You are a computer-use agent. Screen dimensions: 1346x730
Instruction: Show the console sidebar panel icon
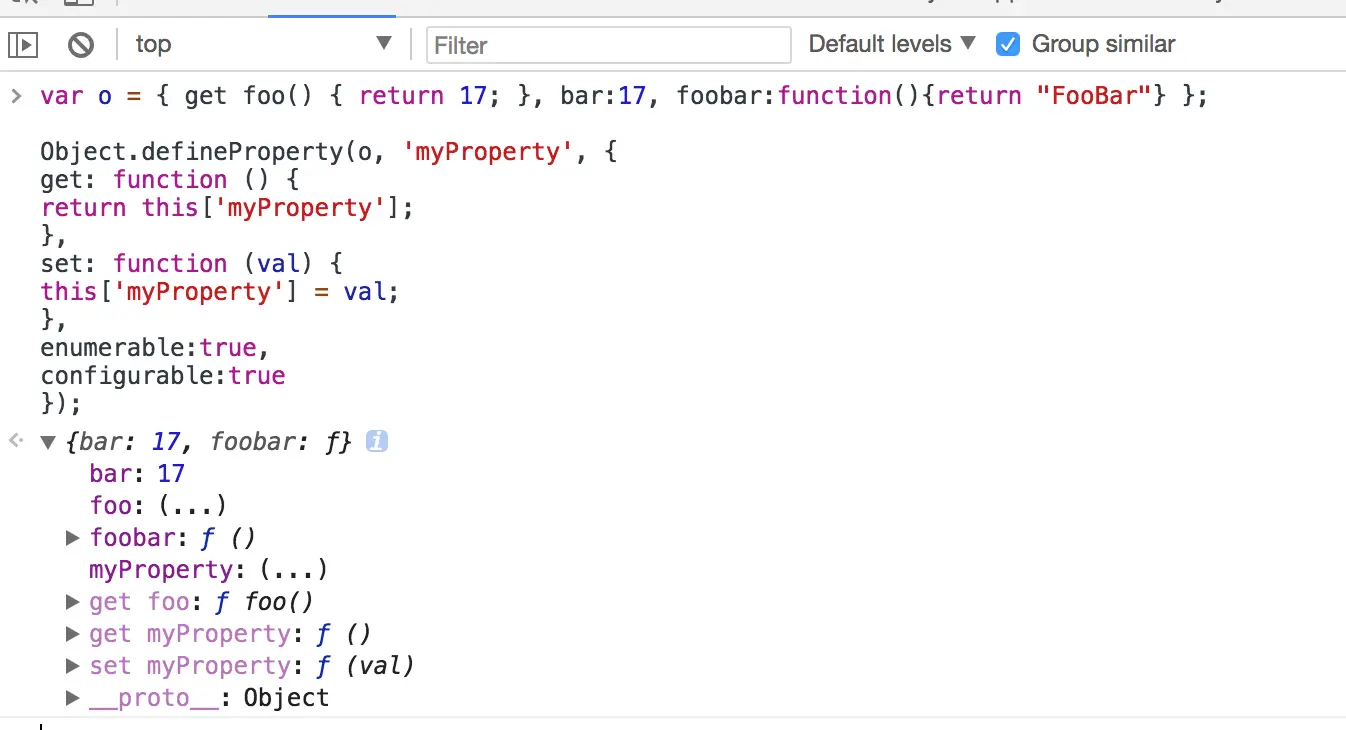click(x=23, y=44)
